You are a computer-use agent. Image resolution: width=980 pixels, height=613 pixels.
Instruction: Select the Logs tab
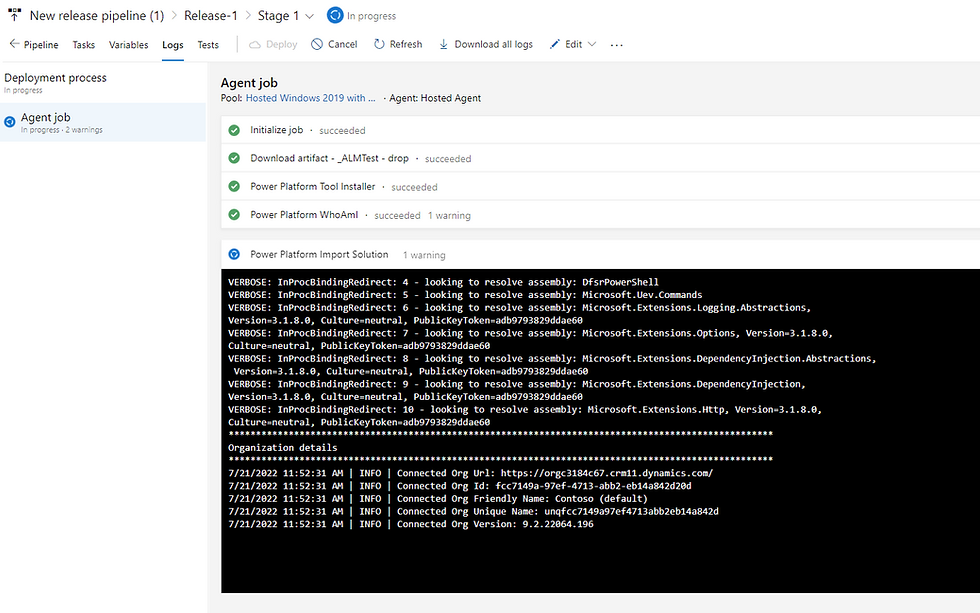pos(172,45)
